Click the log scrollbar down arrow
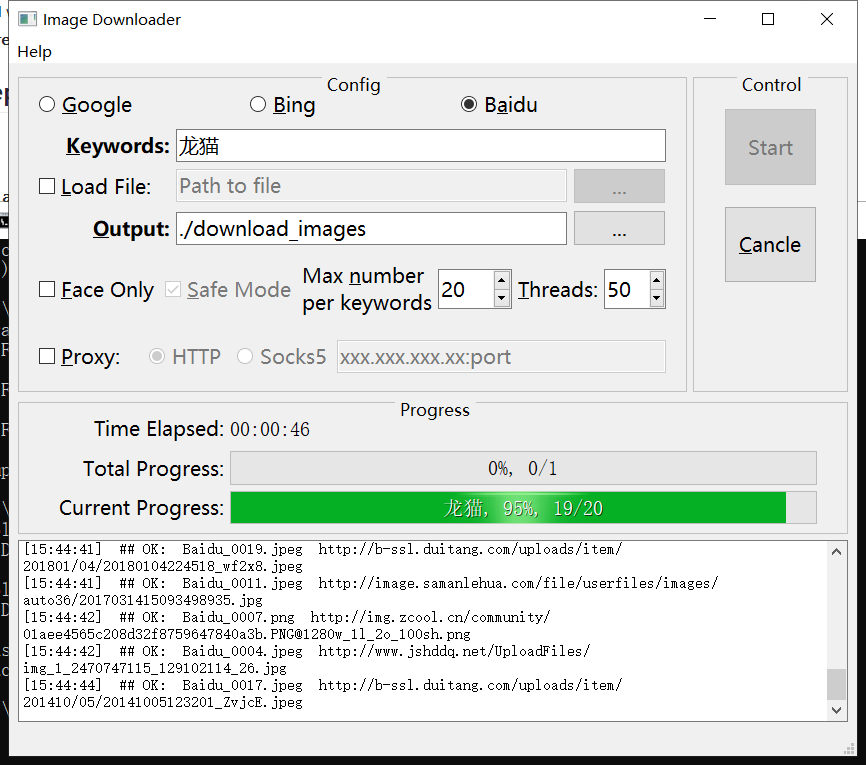The height and width of the screenshot is (765, 866). [x=836, y=710]
